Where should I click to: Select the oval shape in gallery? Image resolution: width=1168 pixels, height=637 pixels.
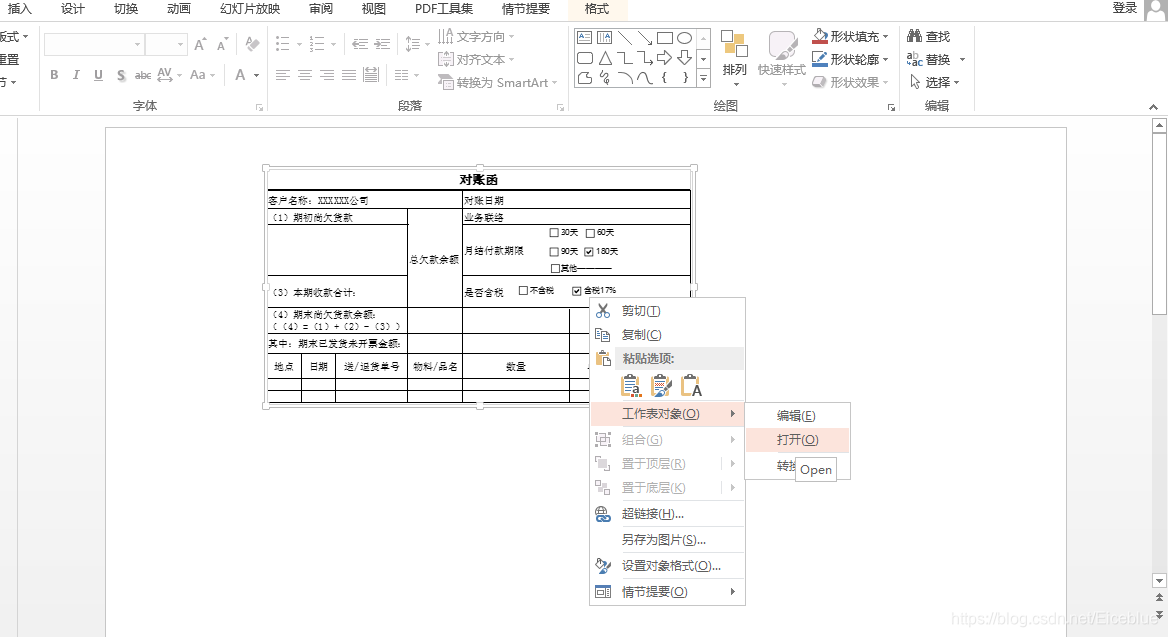[x=685, y=37]
